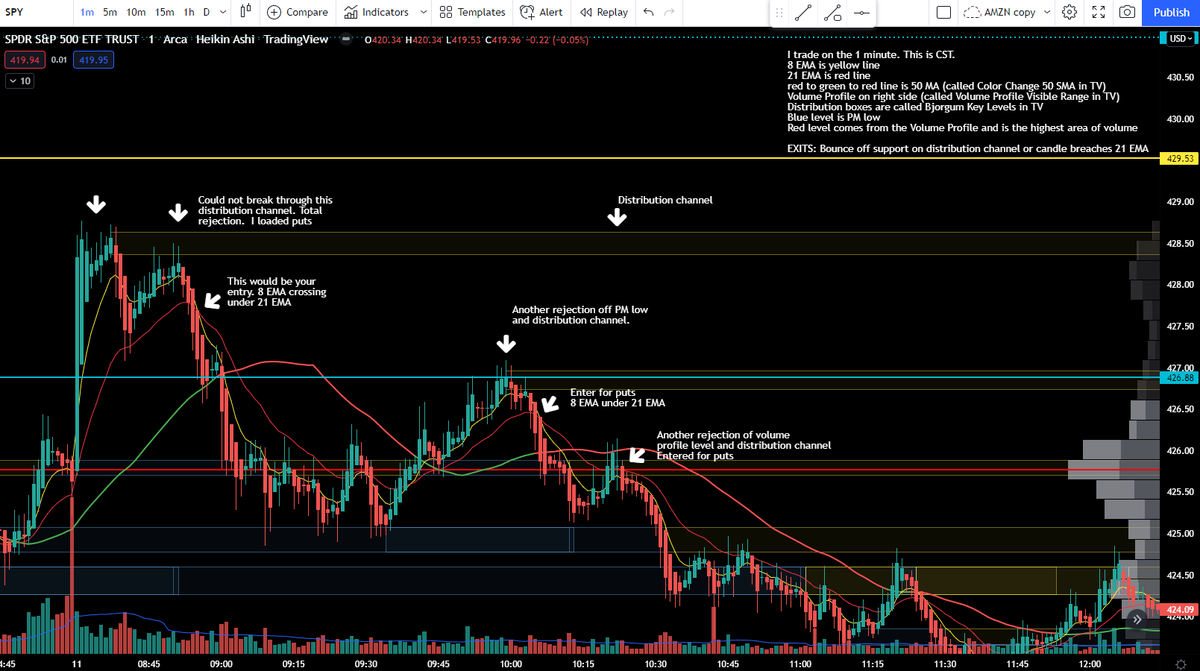The height and width of the screenshot is (671, 1200).
Task: Select the 'Distribution channel' text annotation
Action: coord(665,200)
